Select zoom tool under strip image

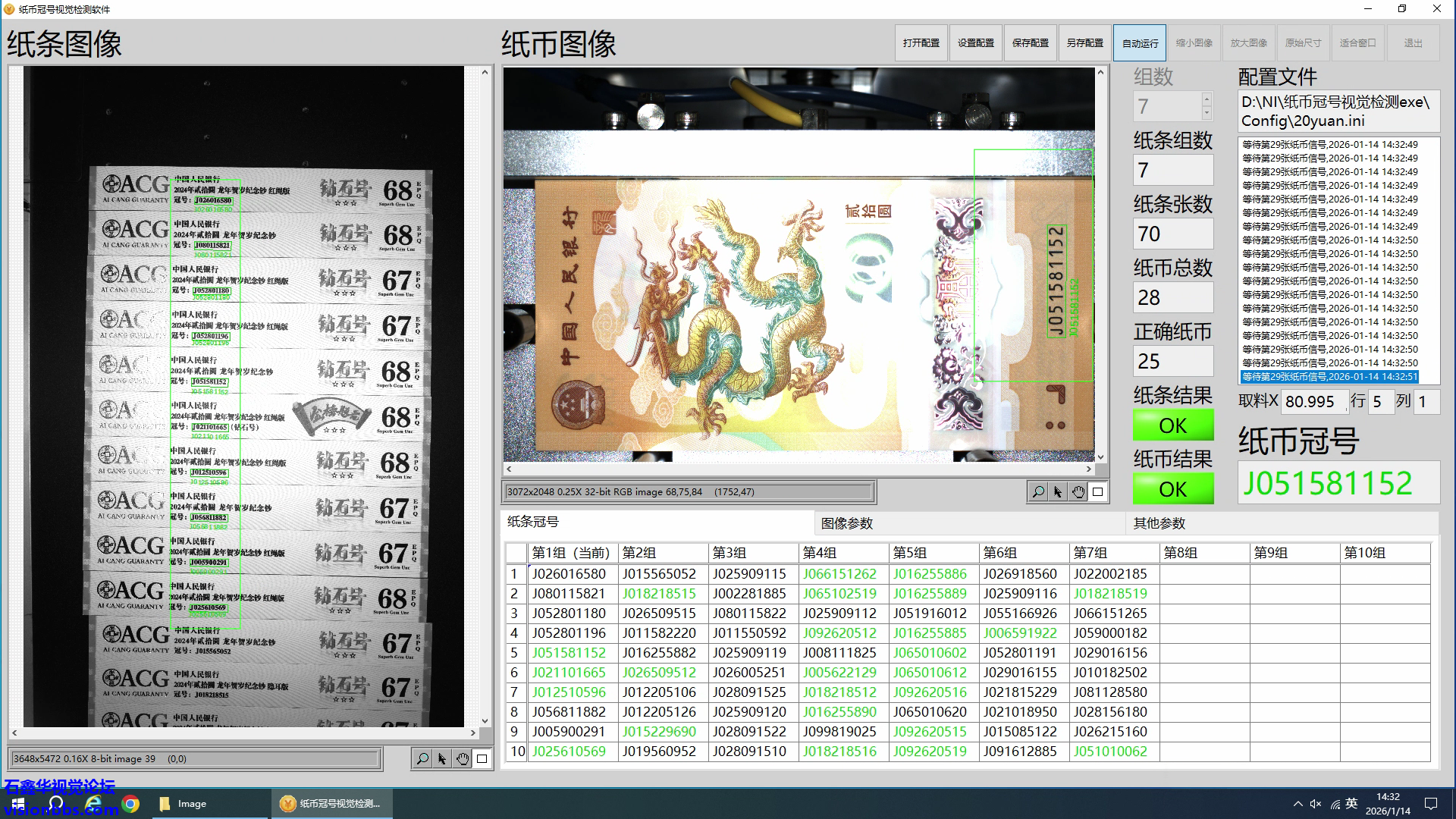422,758
